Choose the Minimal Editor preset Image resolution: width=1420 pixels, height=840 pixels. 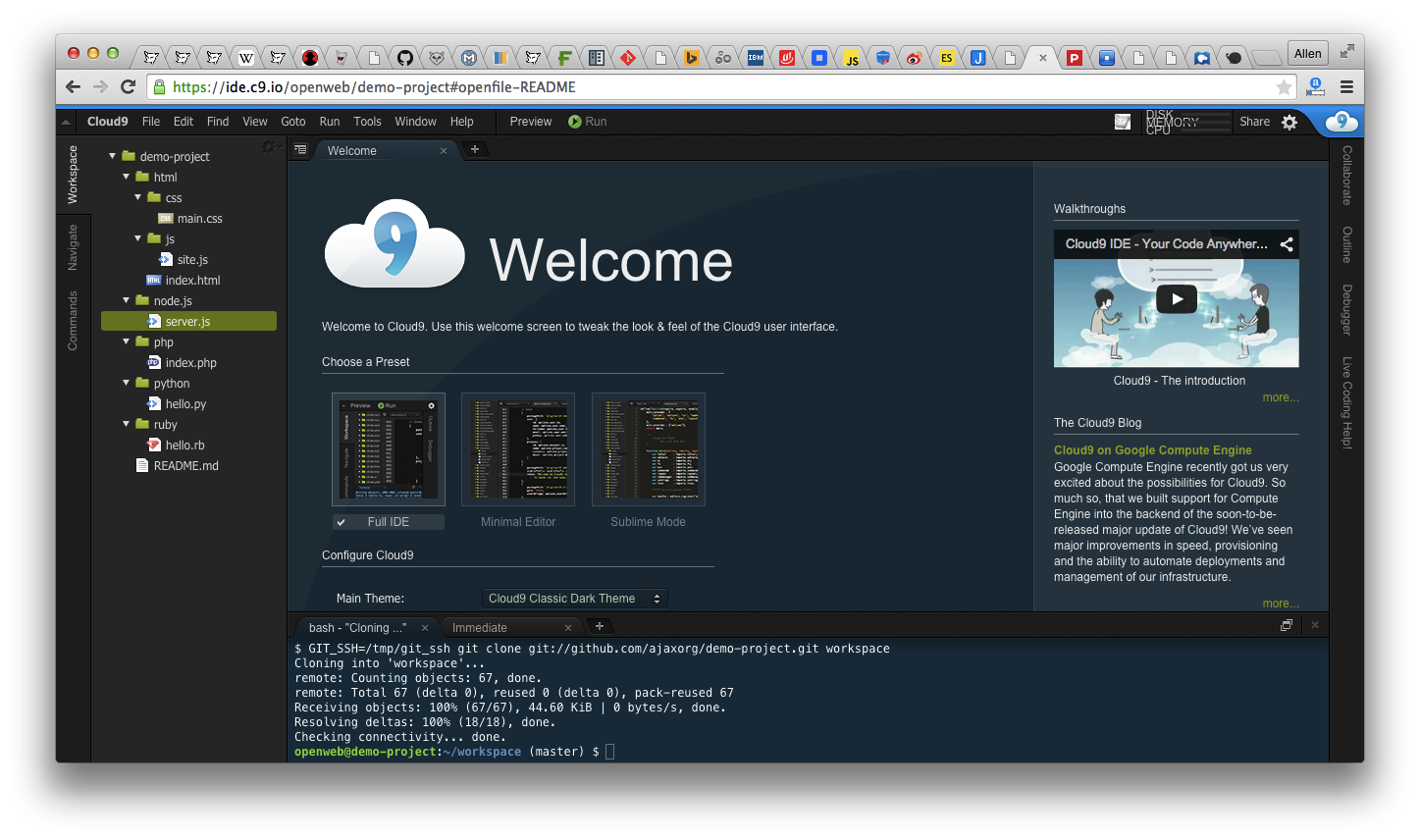click(518, 450)
